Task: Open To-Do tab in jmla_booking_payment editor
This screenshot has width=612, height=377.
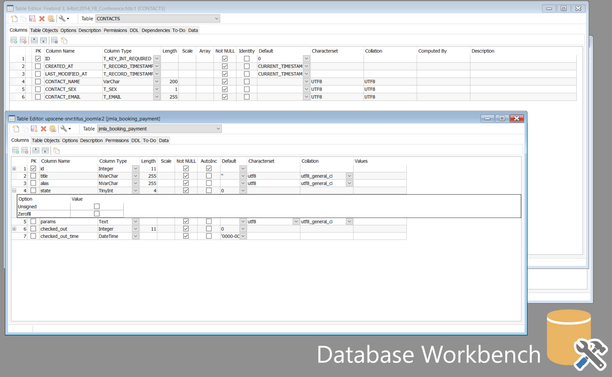Action: coord(149,140)
